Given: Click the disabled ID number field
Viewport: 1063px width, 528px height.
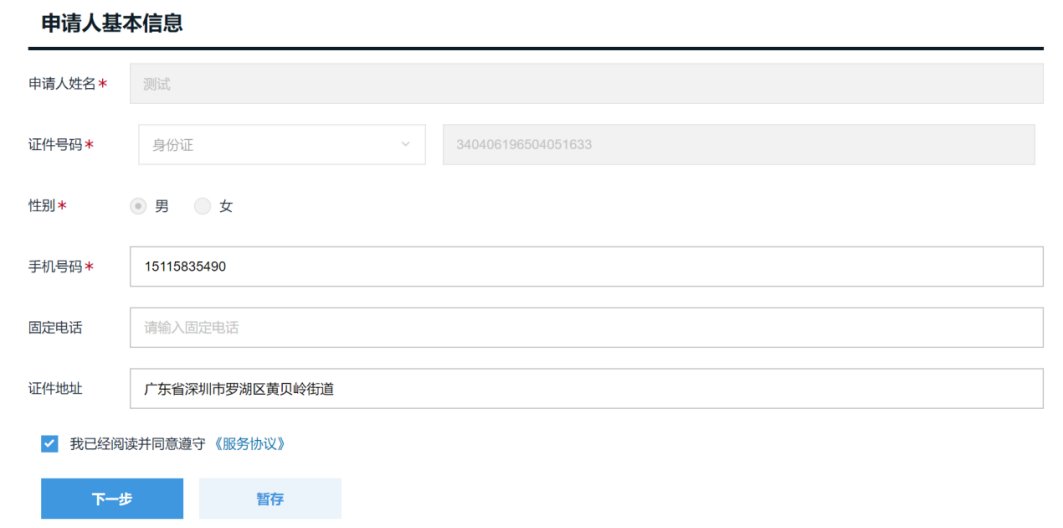Looking at the screenshot, I should (739, 144).
